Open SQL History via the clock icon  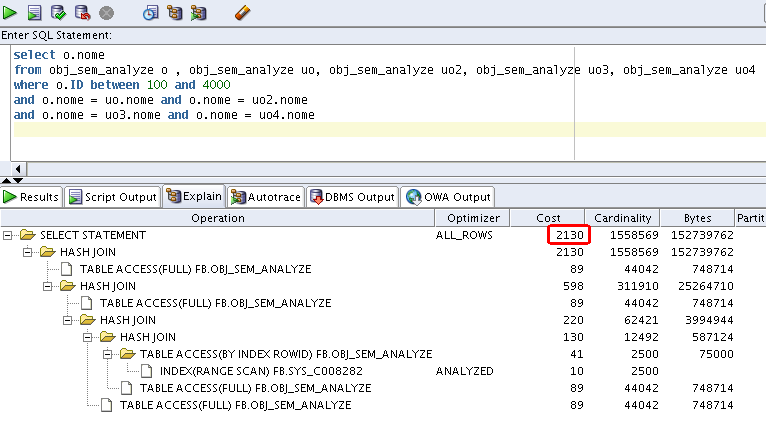click(151, 13)
